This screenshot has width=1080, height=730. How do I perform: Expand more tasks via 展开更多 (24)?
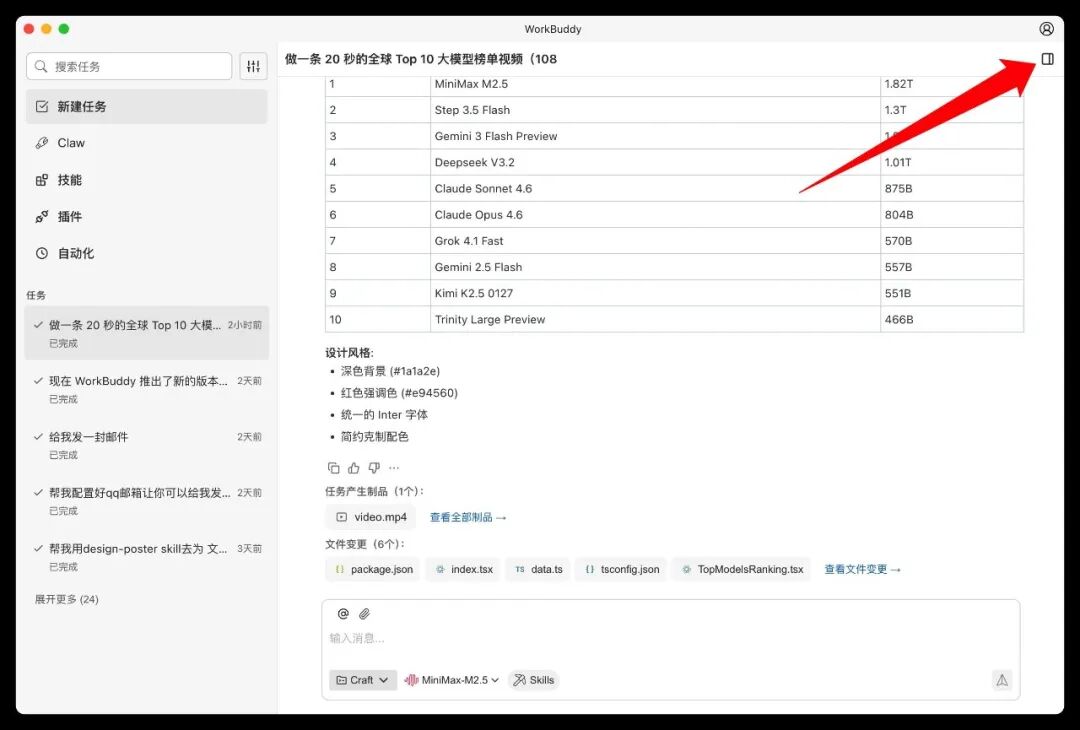coord(67,599)
